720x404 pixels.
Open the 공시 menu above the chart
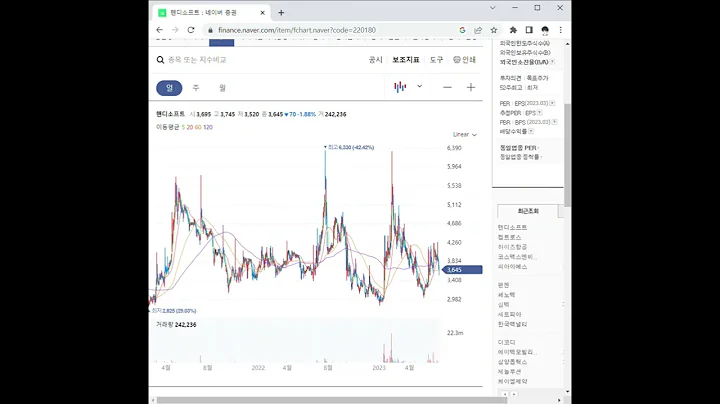(x=376, y=60)
